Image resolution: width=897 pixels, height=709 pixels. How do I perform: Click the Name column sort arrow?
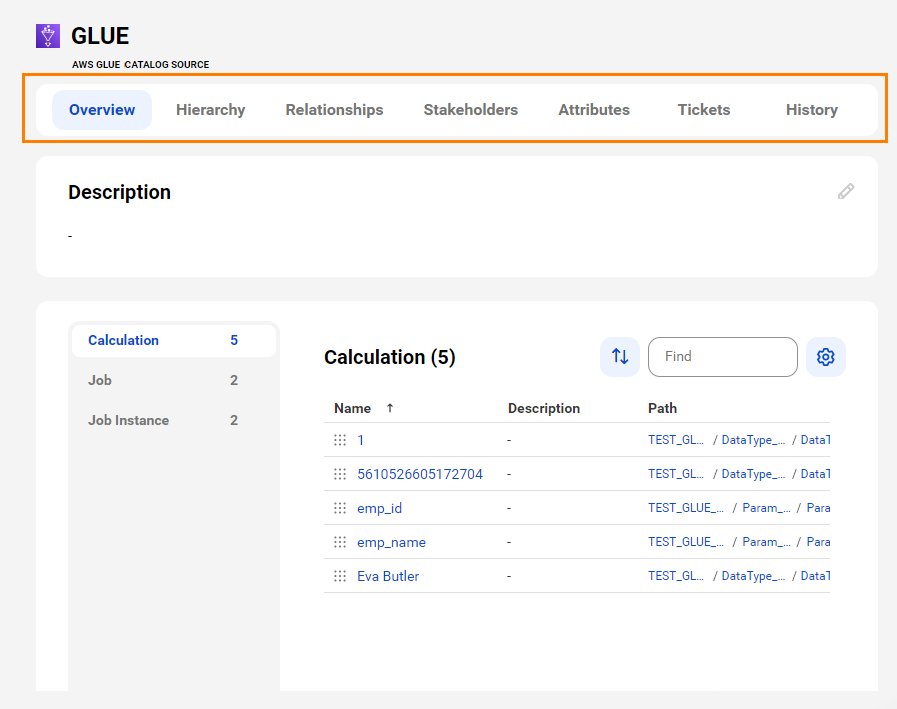390,408
